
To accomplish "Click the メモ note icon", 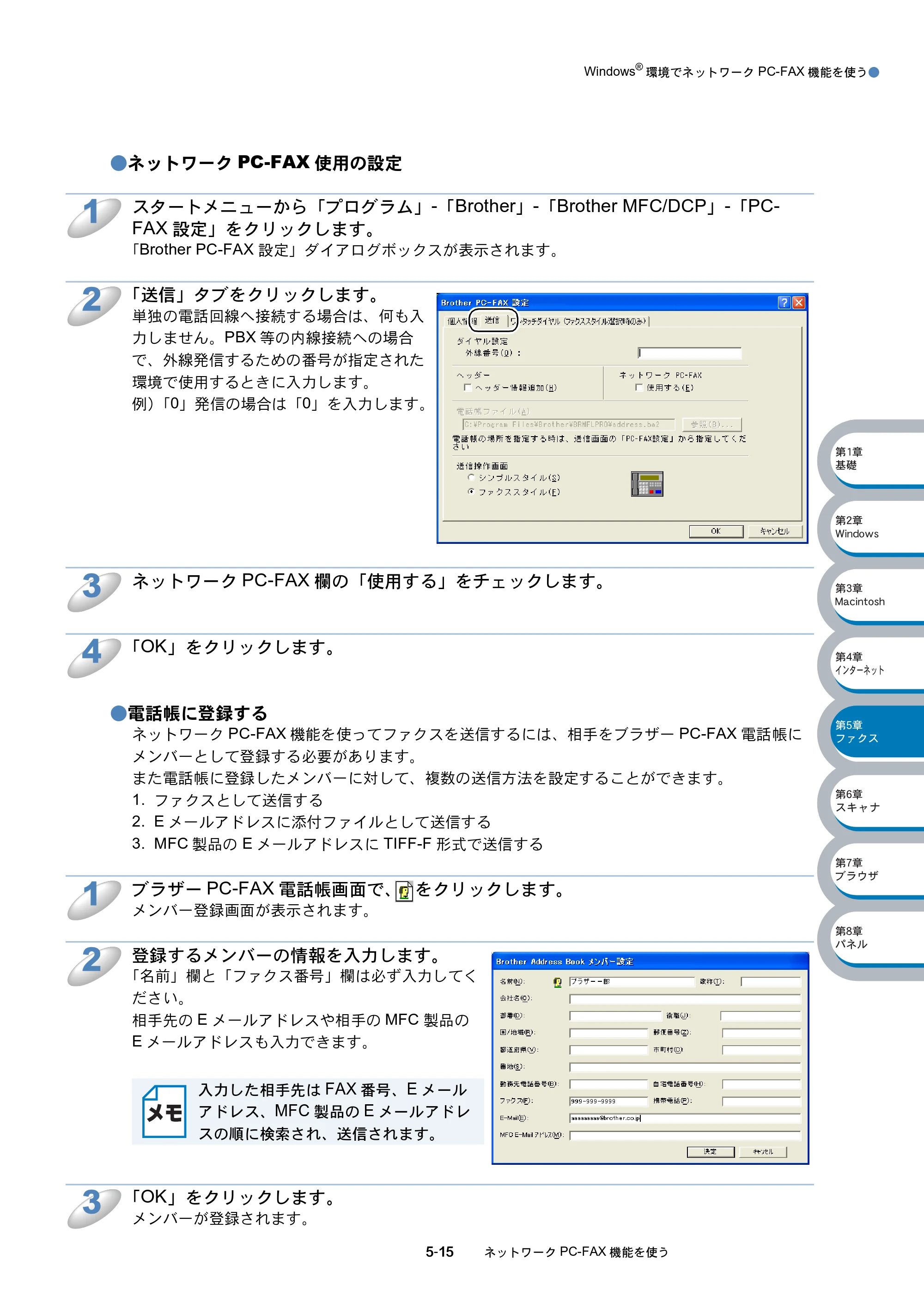I will pos(164,1112).
